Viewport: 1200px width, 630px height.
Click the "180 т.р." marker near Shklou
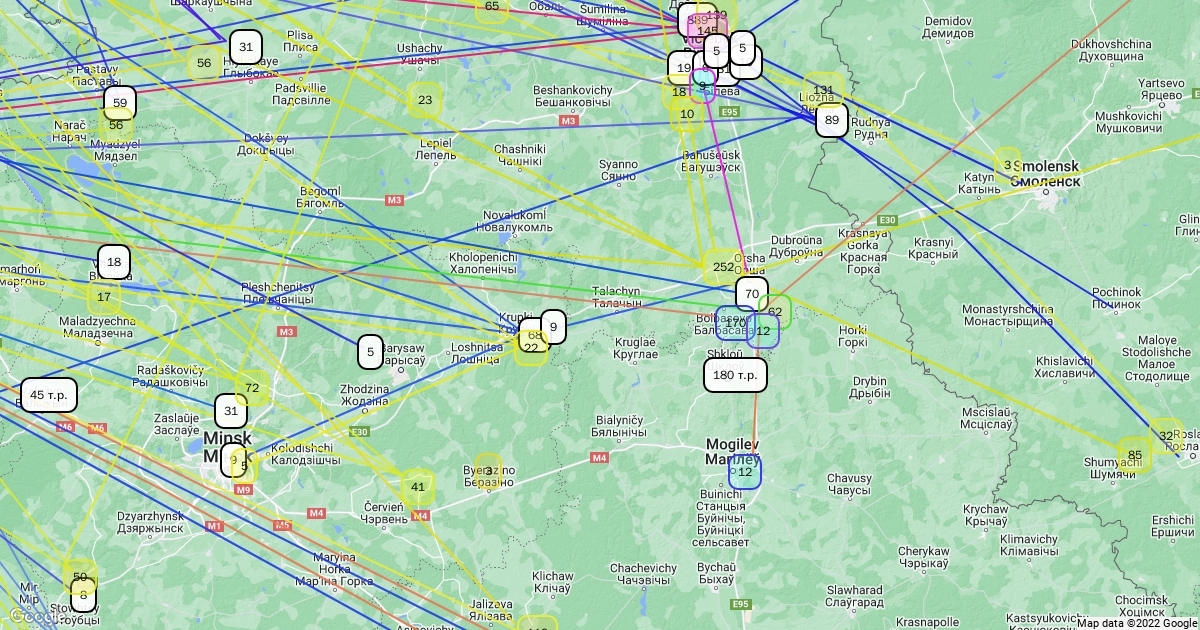point(735,375)
